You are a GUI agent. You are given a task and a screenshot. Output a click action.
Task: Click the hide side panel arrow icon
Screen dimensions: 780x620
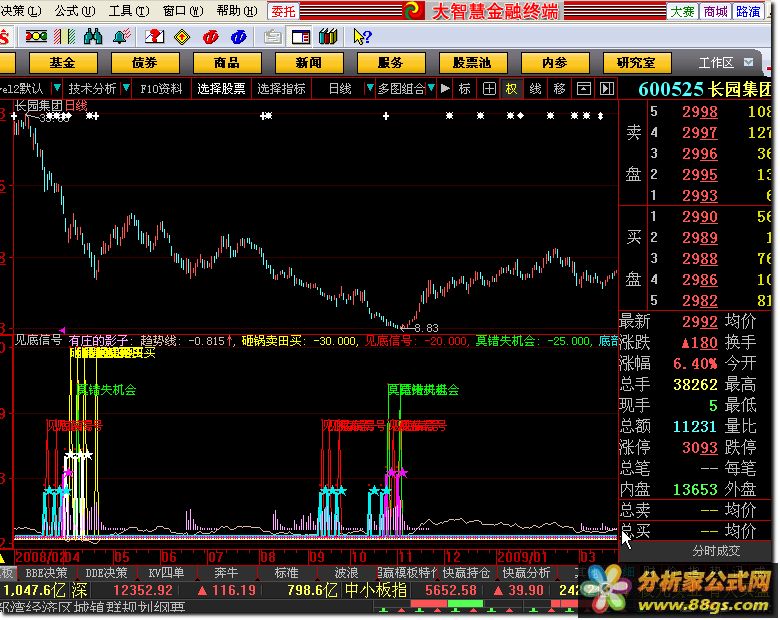607,89
